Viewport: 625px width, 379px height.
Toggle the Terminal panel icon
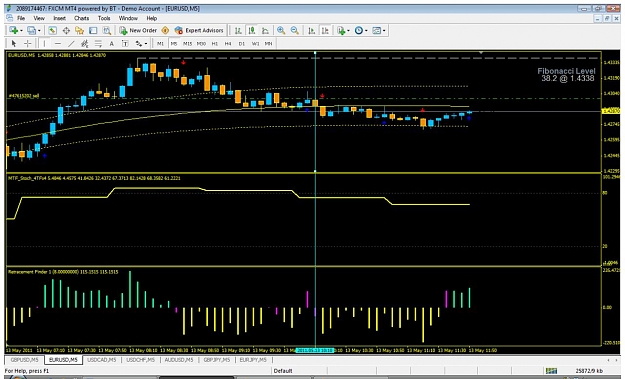point(93,30)
